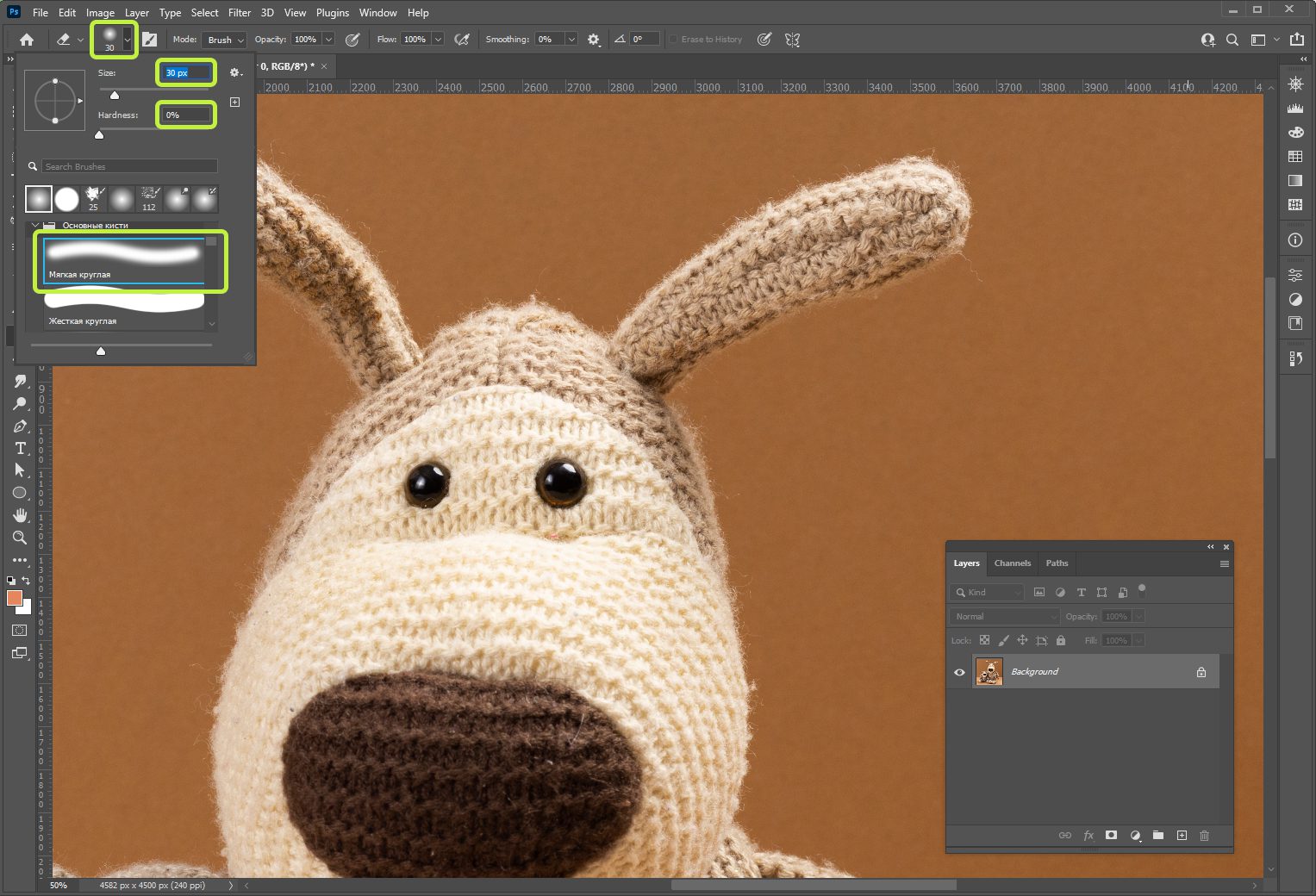This screenshot has width=1316, height=896.
Task: Toggle pressure for size
Action: [764, 40]
